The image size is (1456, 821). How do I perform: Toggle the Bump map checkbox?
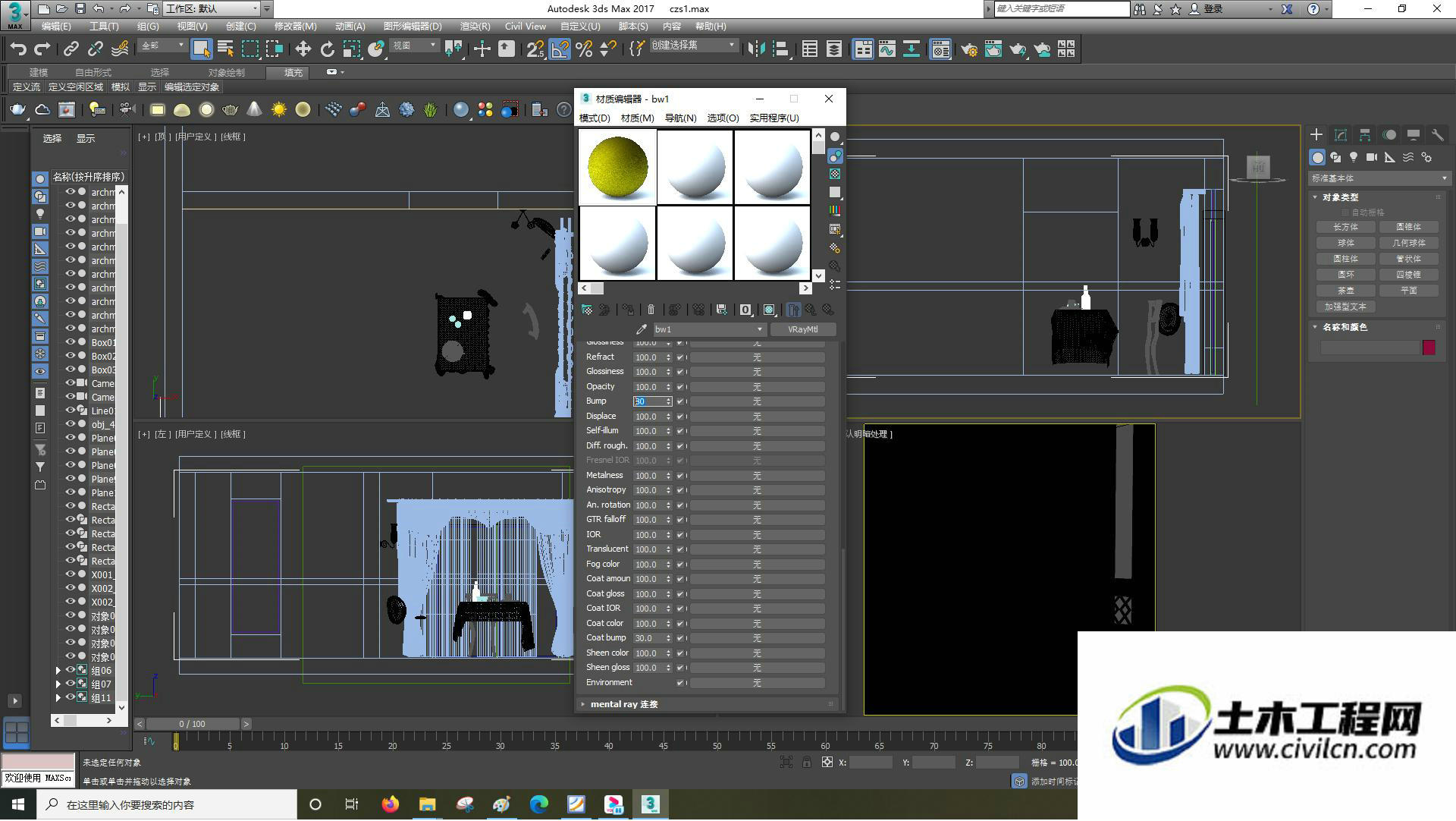click(680, 401)
